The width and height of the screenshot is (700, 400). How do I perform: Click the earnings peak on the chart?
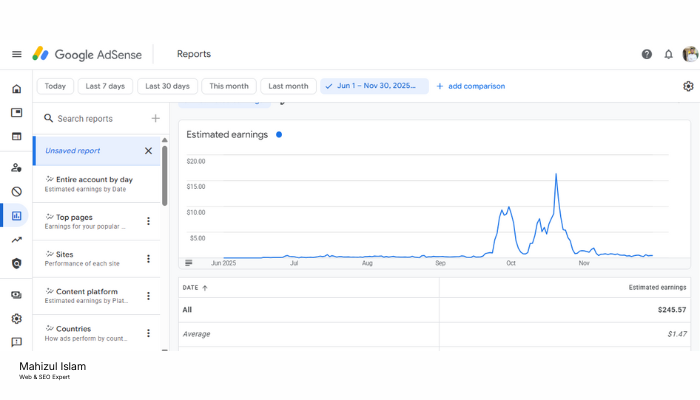pyautogui.click(x=556, y=174)
